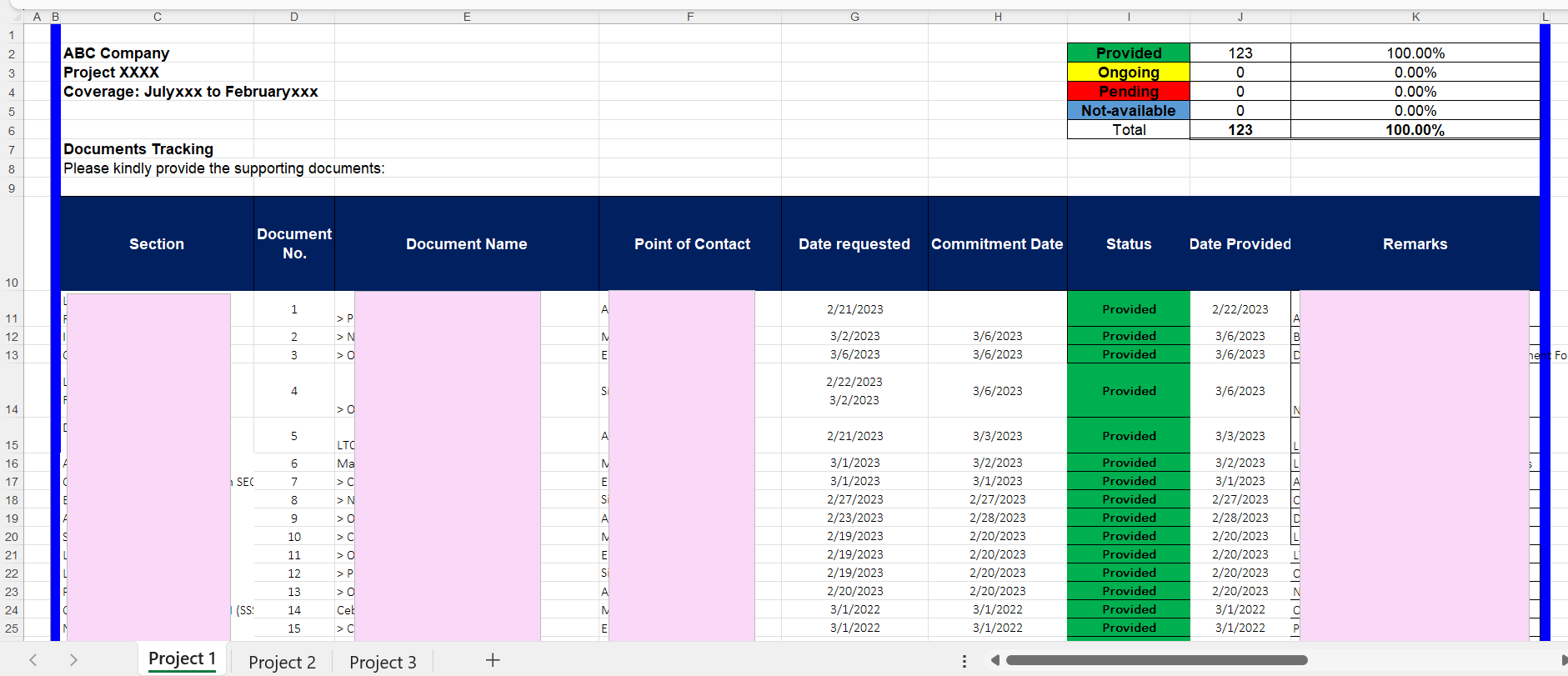Click the Point of Contact header
1568x676 pixels.
[690, 243]
